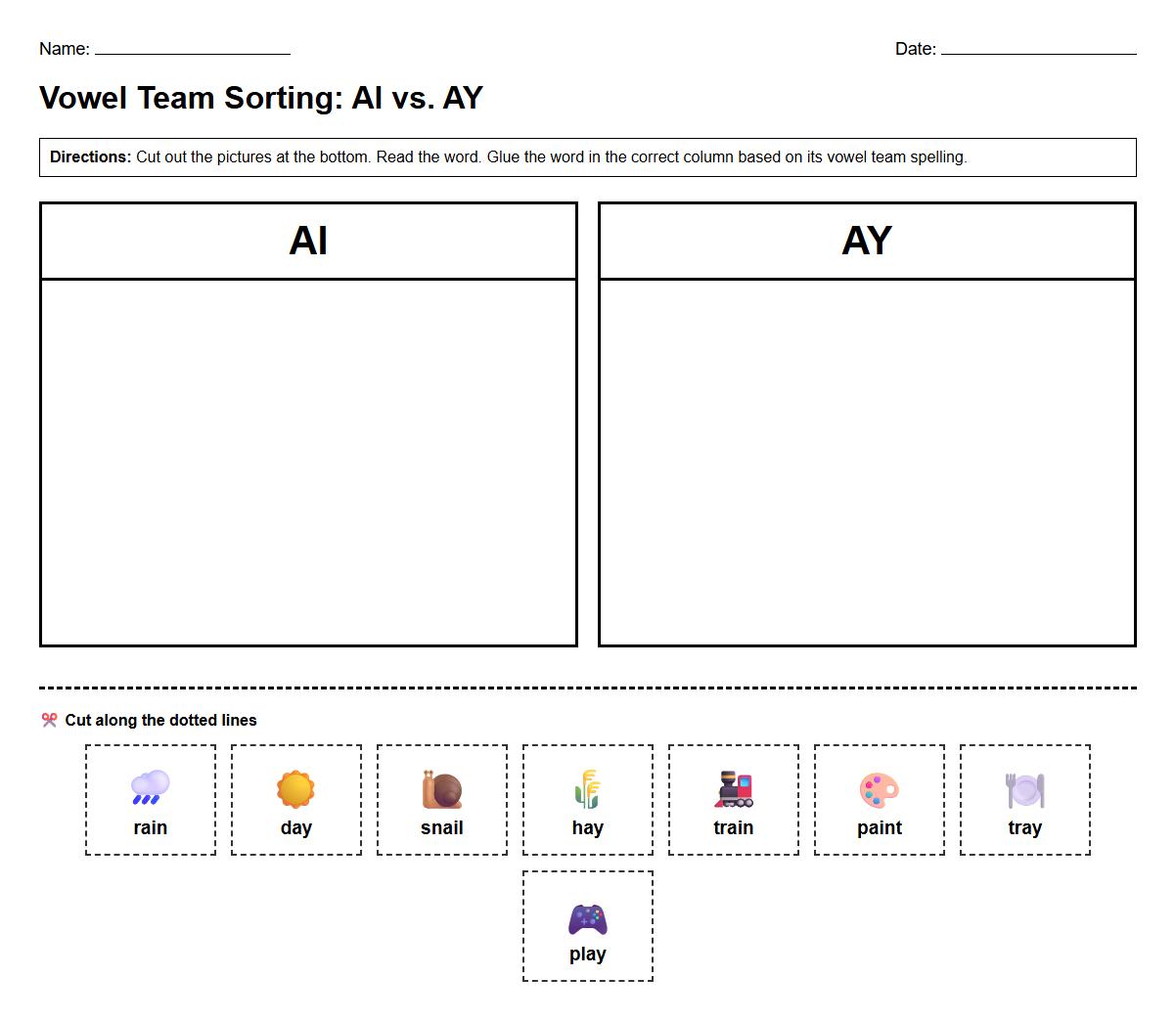
Task: Click the 'day' picture card
Action: tap(295, 799)
